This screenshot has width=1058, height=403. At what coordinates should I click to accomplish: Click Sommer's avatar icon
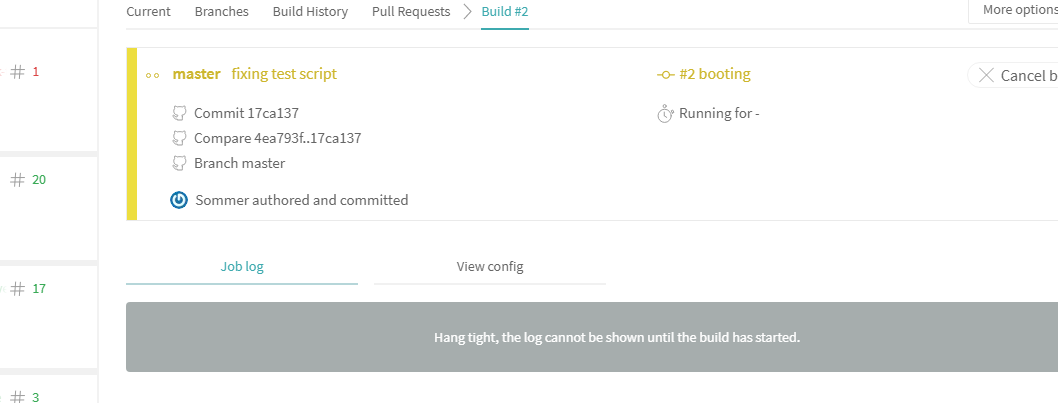click(x=180, y=200)
